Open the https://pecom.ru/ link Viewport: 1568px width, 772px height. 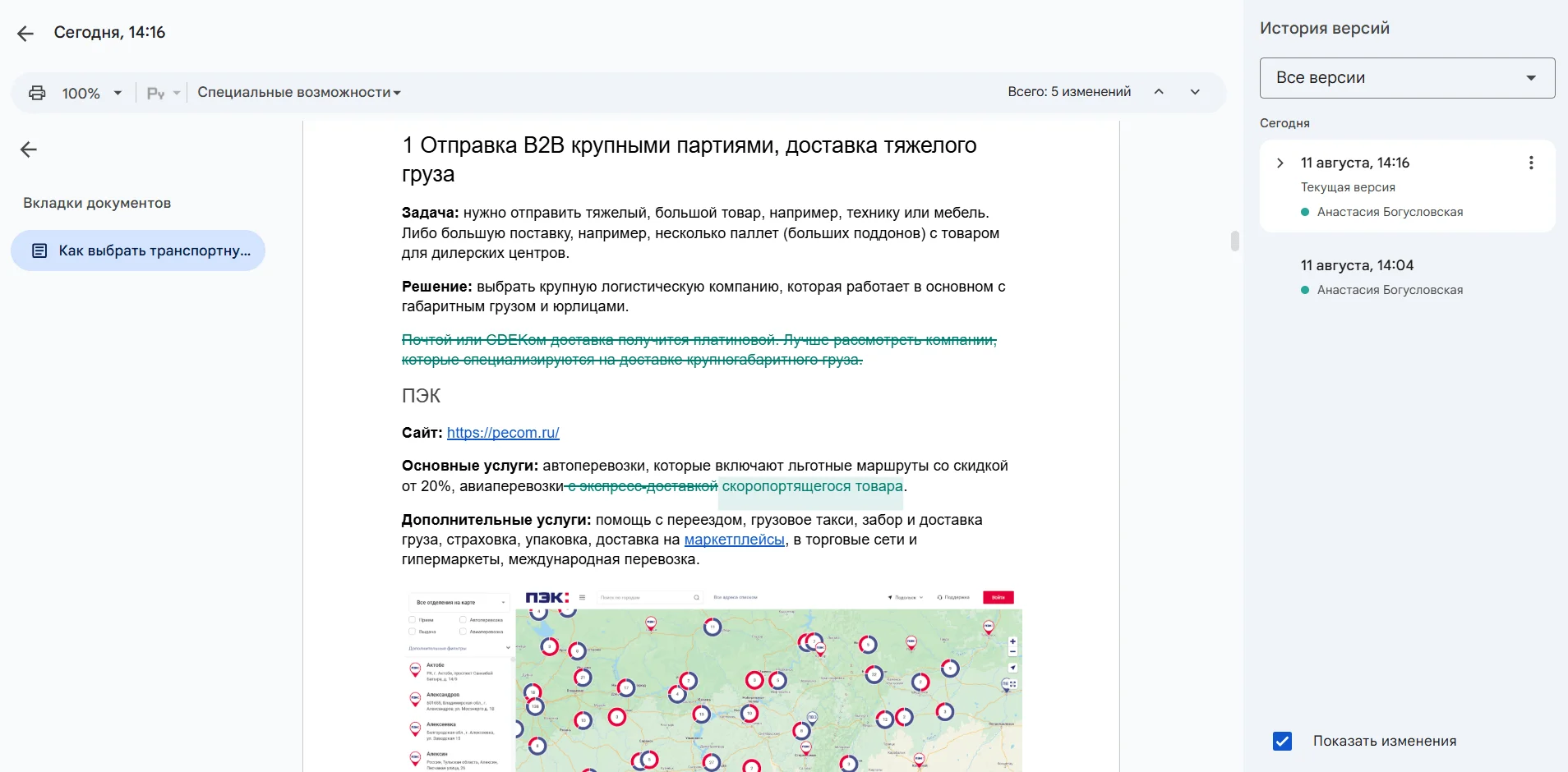(x=503, y=433)
